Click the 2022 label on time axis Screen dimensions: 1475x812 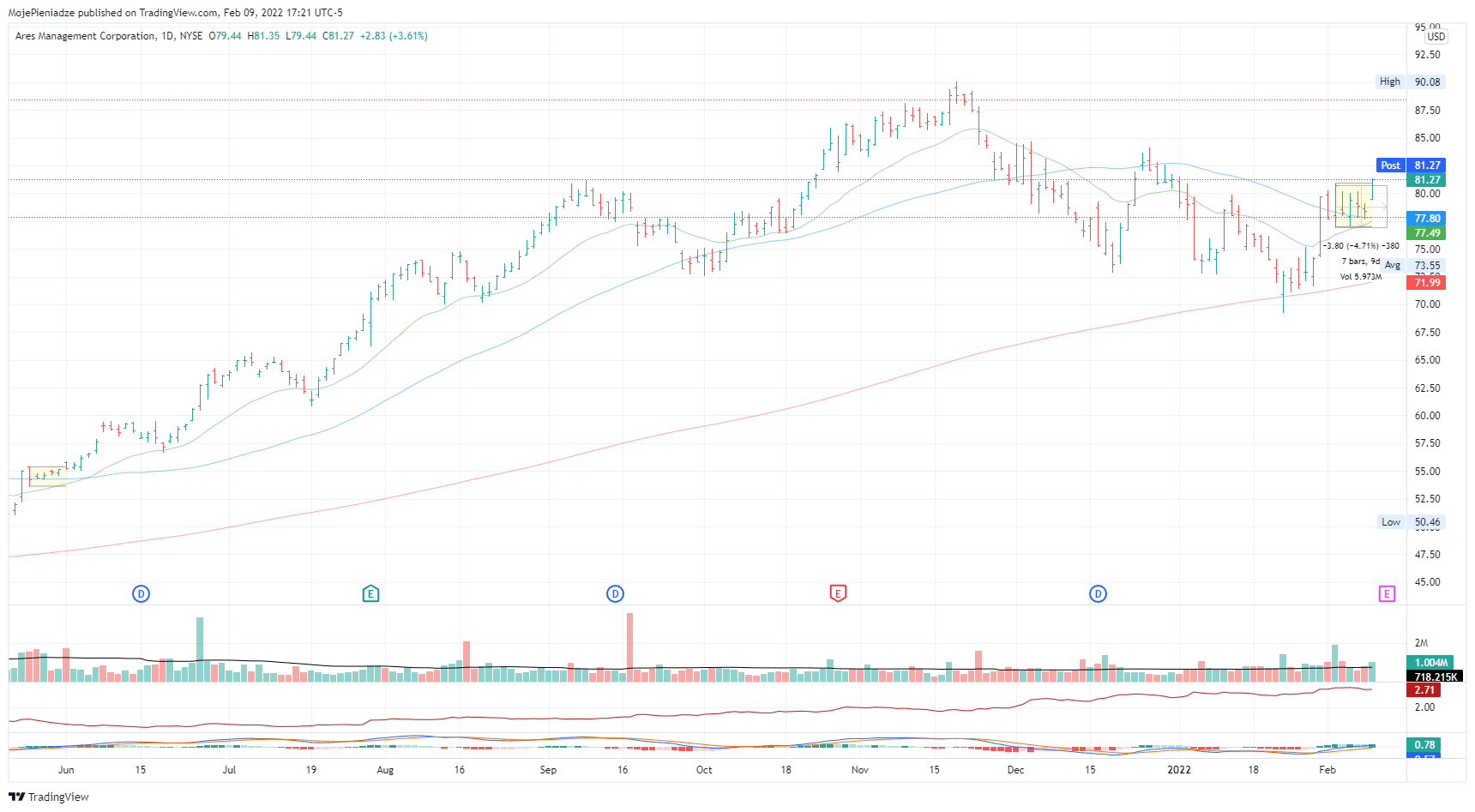[1179, 770]
